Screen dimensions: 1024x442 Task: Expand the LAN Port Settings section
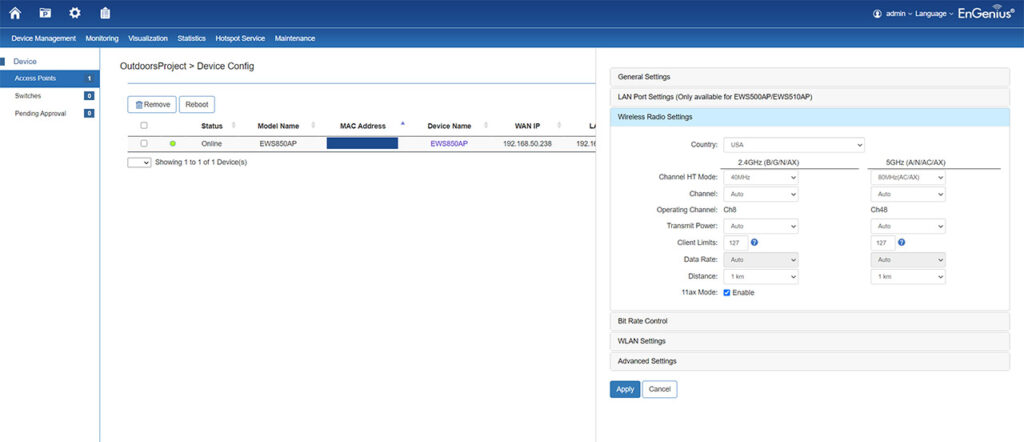point(810,97)
